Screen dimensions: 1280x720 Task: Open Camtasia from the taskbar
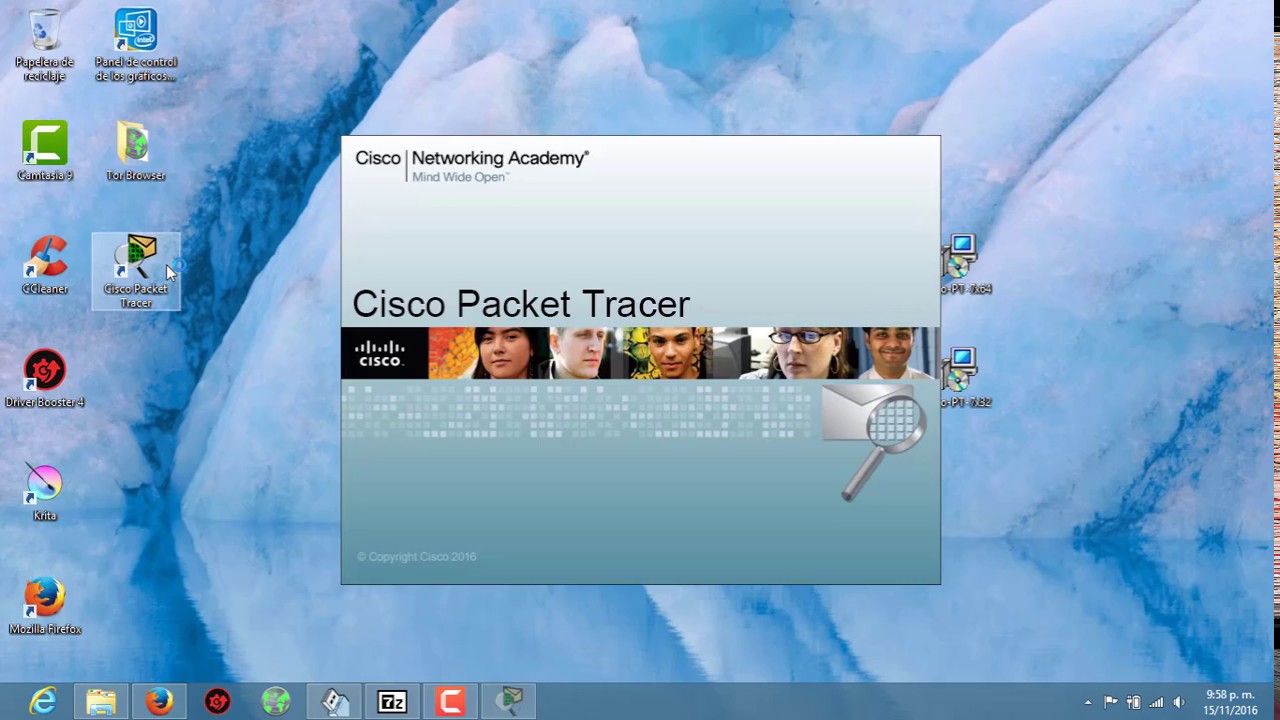[449, 702]
